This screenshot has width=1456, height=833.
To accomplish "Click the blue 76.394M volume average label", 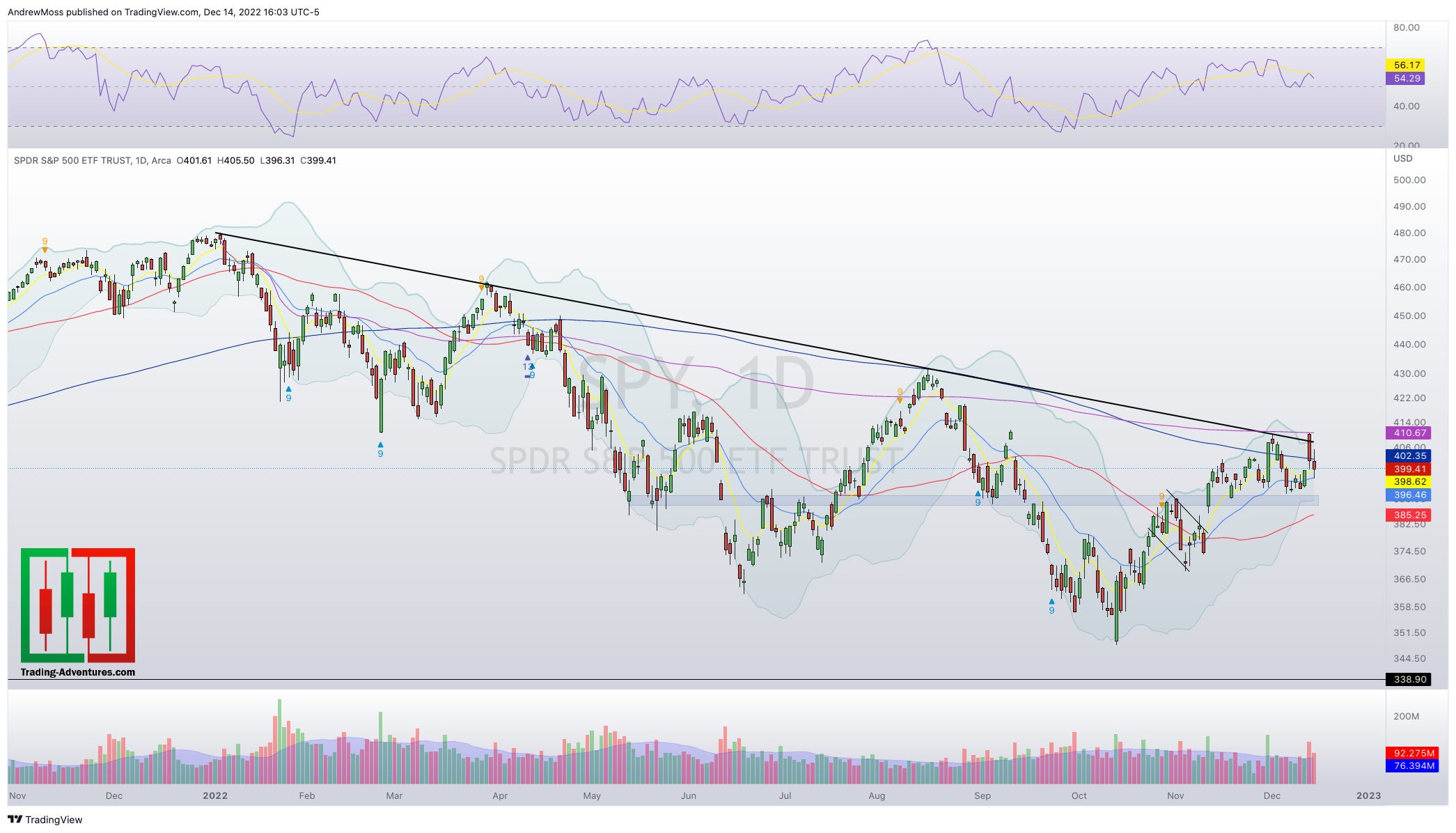I will pos(1414,765).
